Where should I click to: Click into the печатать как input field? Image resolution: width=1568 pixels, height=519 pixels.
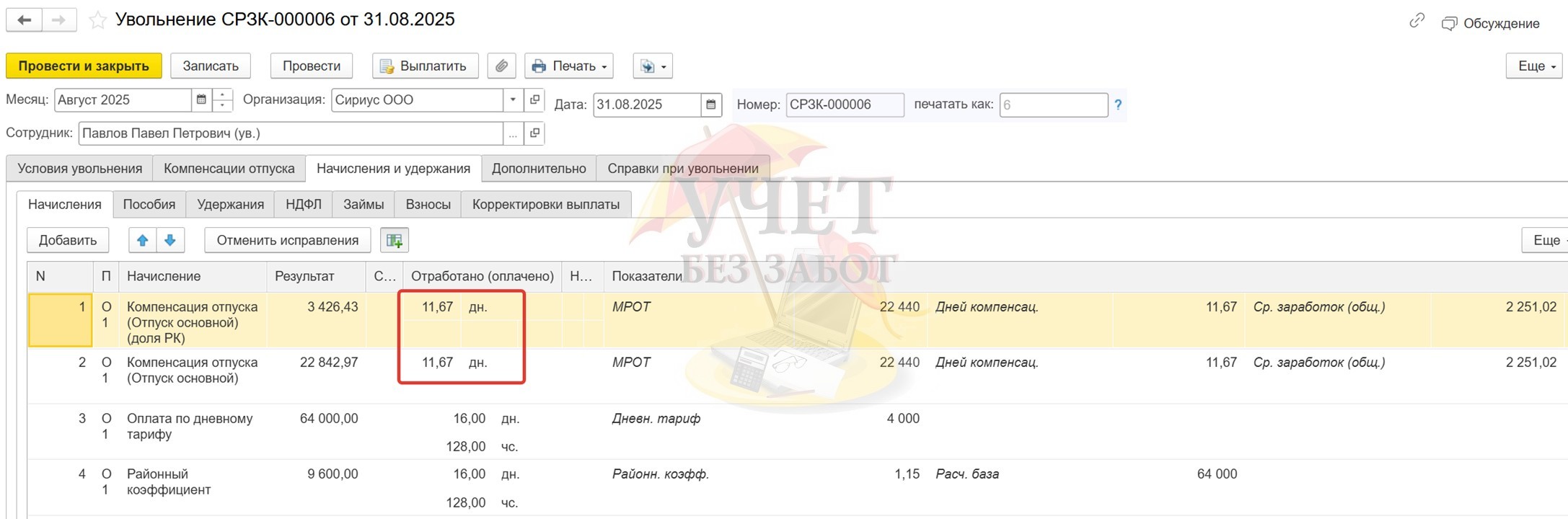(x=1053, y=105)
